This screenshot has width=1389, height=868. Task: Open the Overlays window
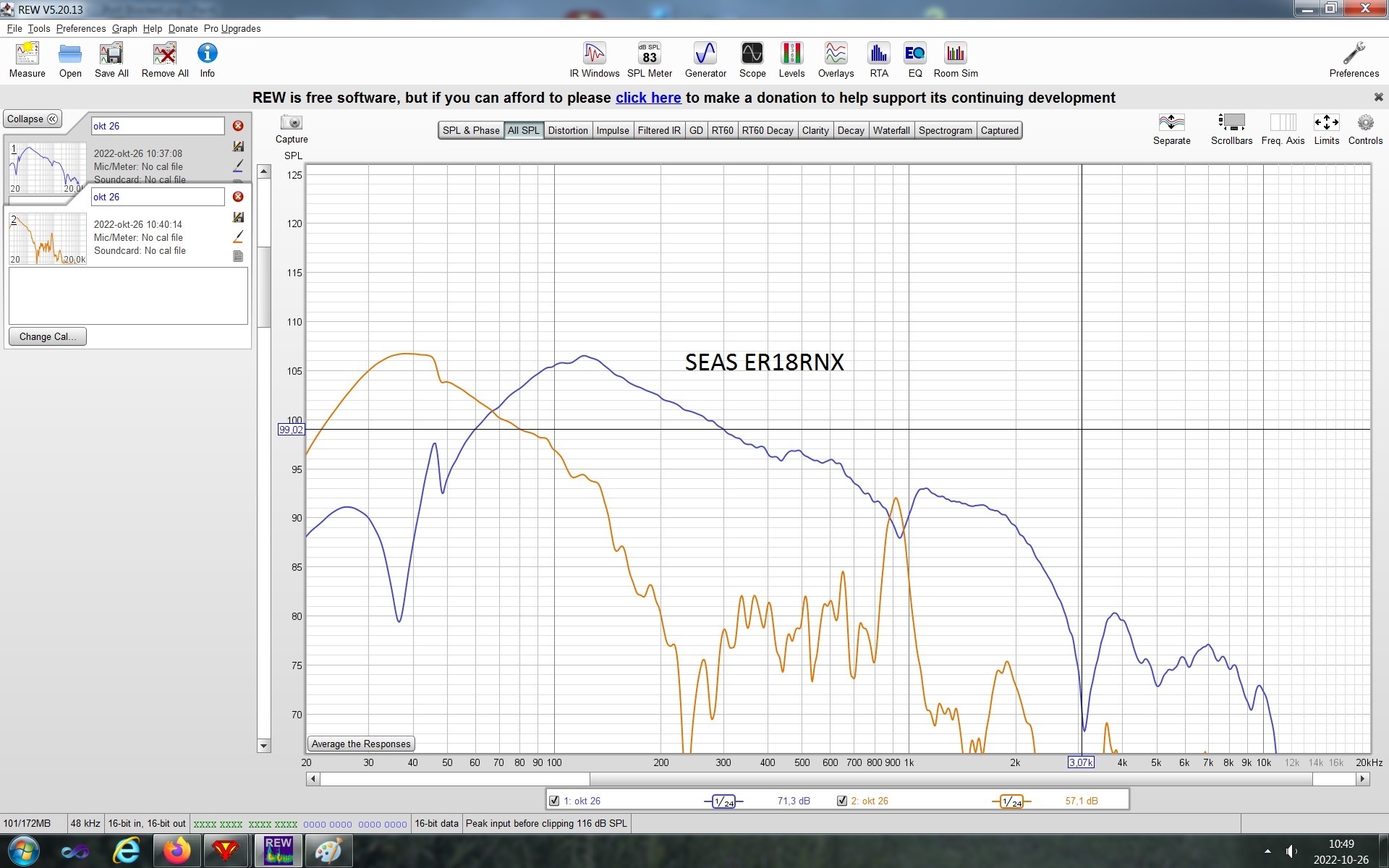click(x=836, y=59)
